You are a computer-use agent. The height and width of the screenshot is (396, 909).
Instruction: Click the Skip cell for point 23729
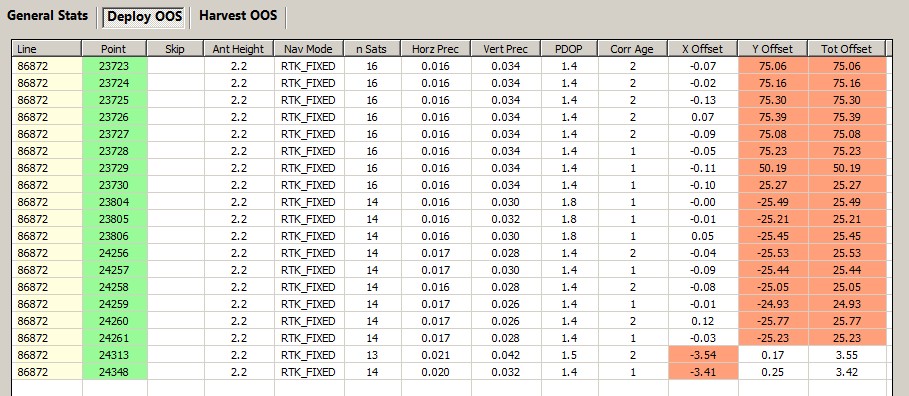point(176,168)
